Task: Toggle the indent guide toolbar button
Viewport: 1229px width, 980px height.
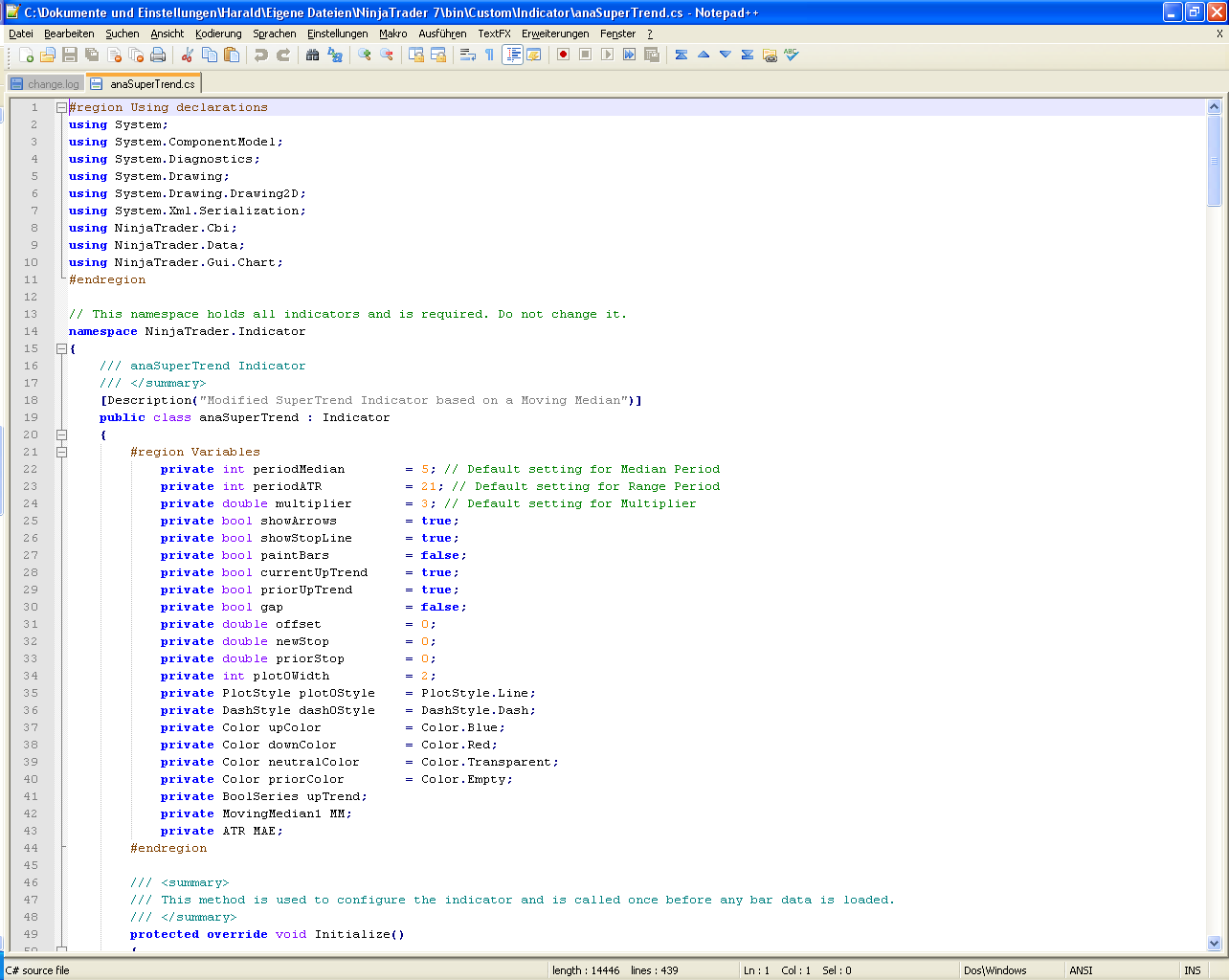Action: tap(512, 55)
